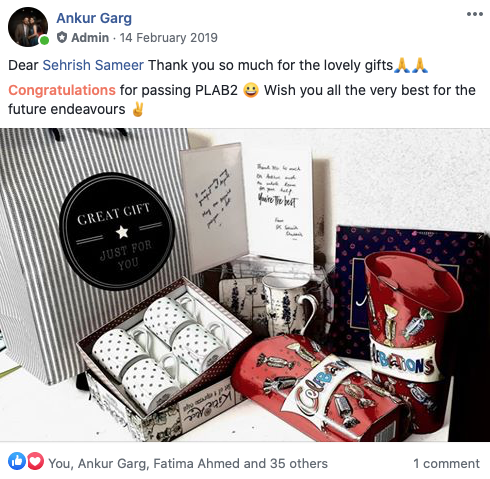View the 1 comment link
490x479 pixels.
(x=446, y=463)
